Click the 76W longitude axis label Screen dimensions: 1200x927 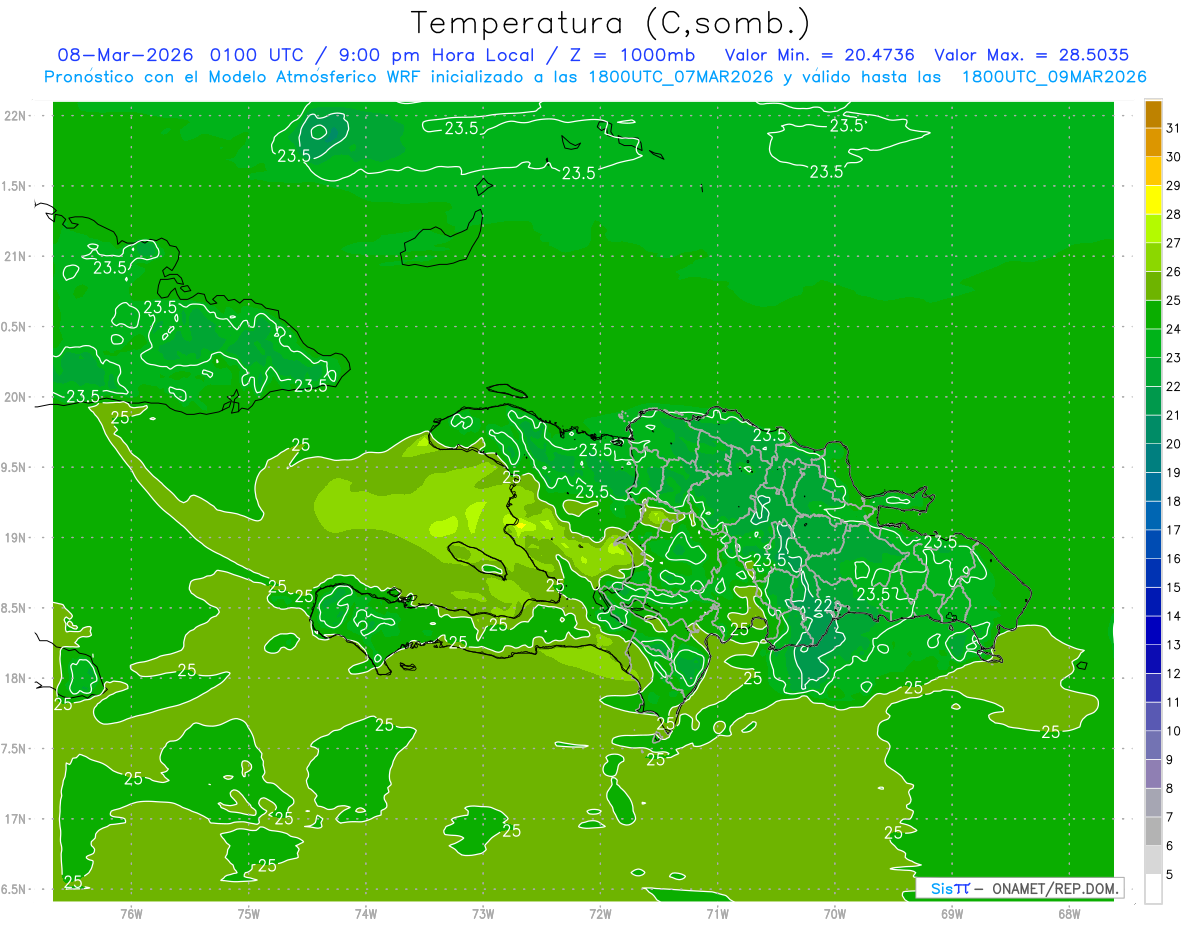point(131,913)
